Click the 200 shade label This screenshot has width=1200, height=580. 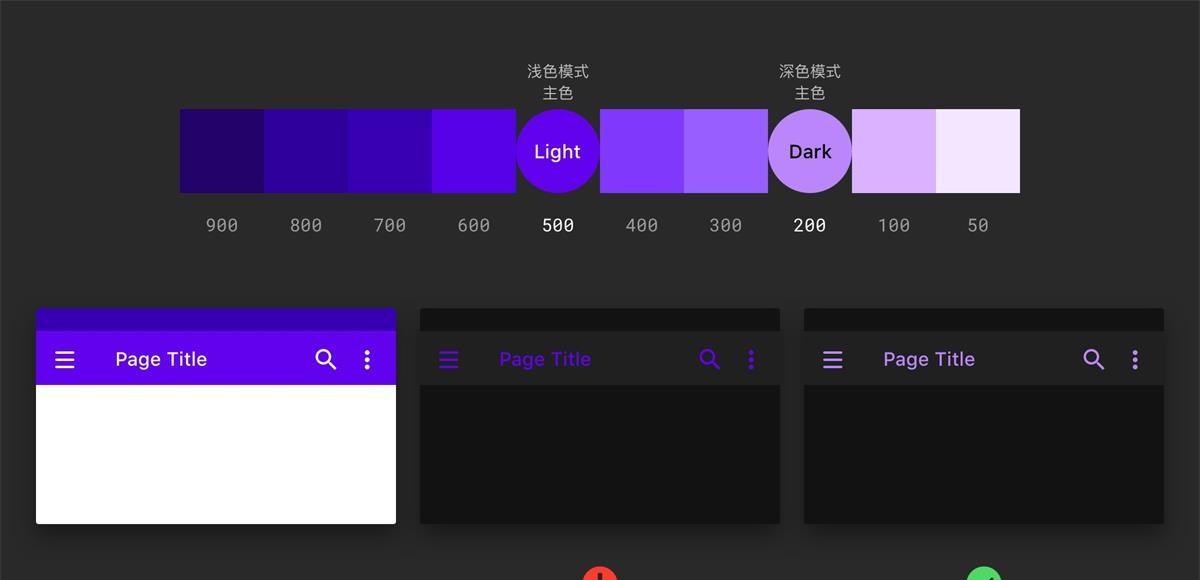(x=810, y=226)
